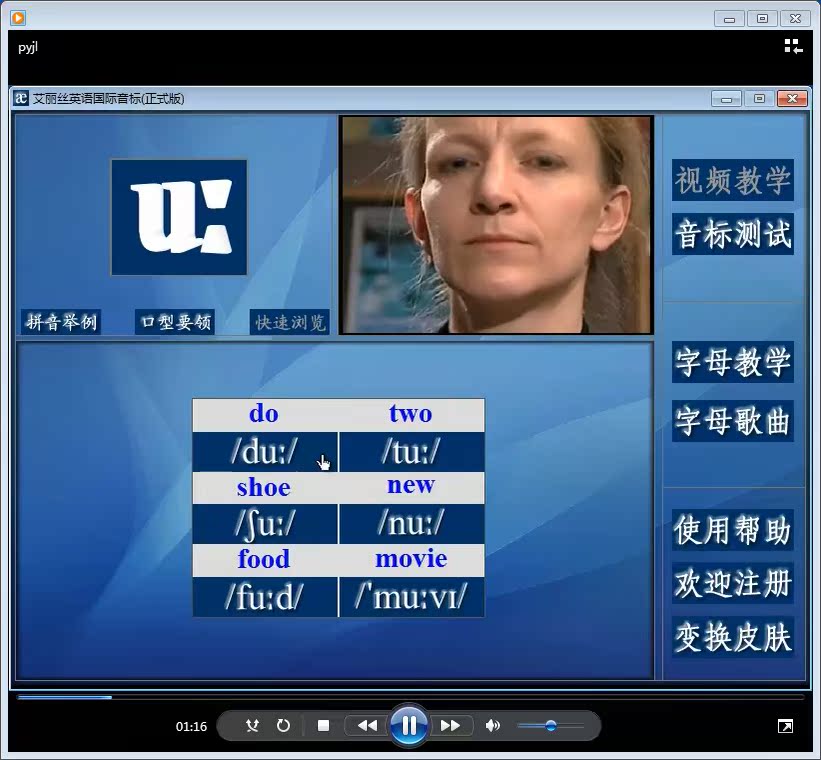Open 字母歌曲 from the sidebar
The width and height of the screenshot is (821, 760).
(x=733, y=420)
